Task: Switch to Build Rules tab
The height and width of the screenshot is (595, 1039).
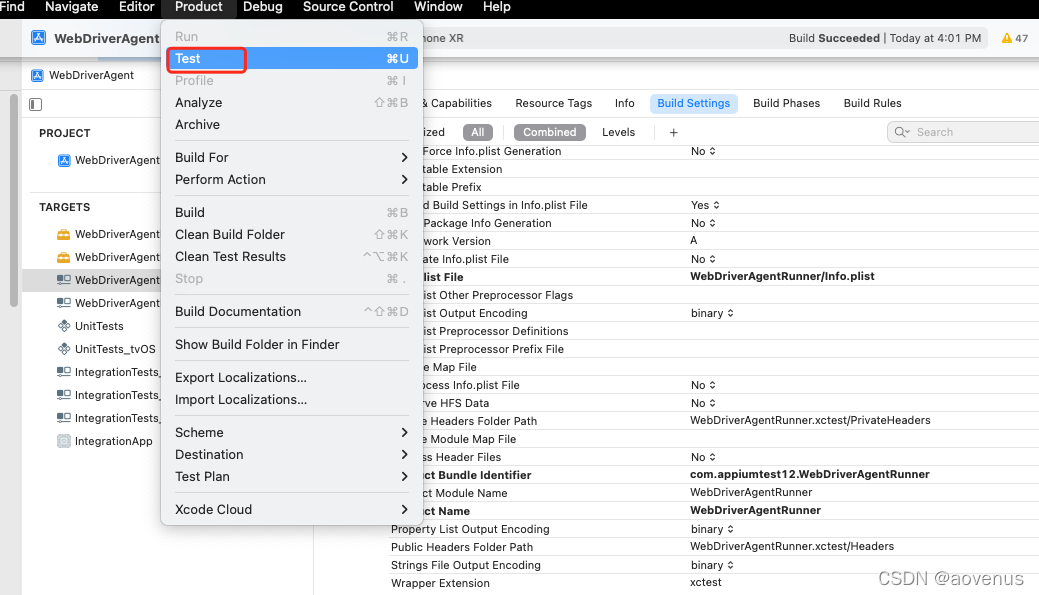Action: coord(872,103)
